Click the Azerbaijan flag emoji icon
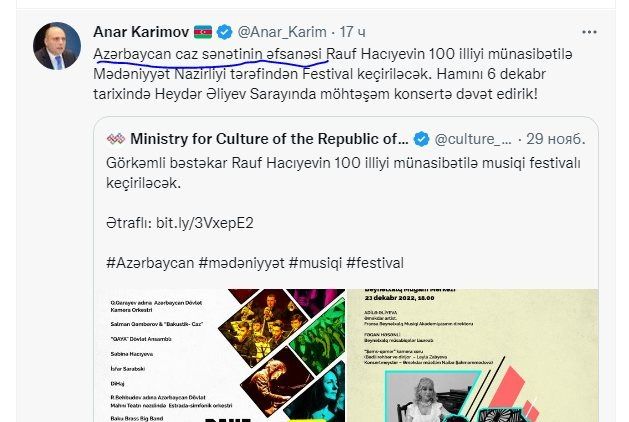Image resolution: width=629 pixels, height=422 pixels. [203, 32]
